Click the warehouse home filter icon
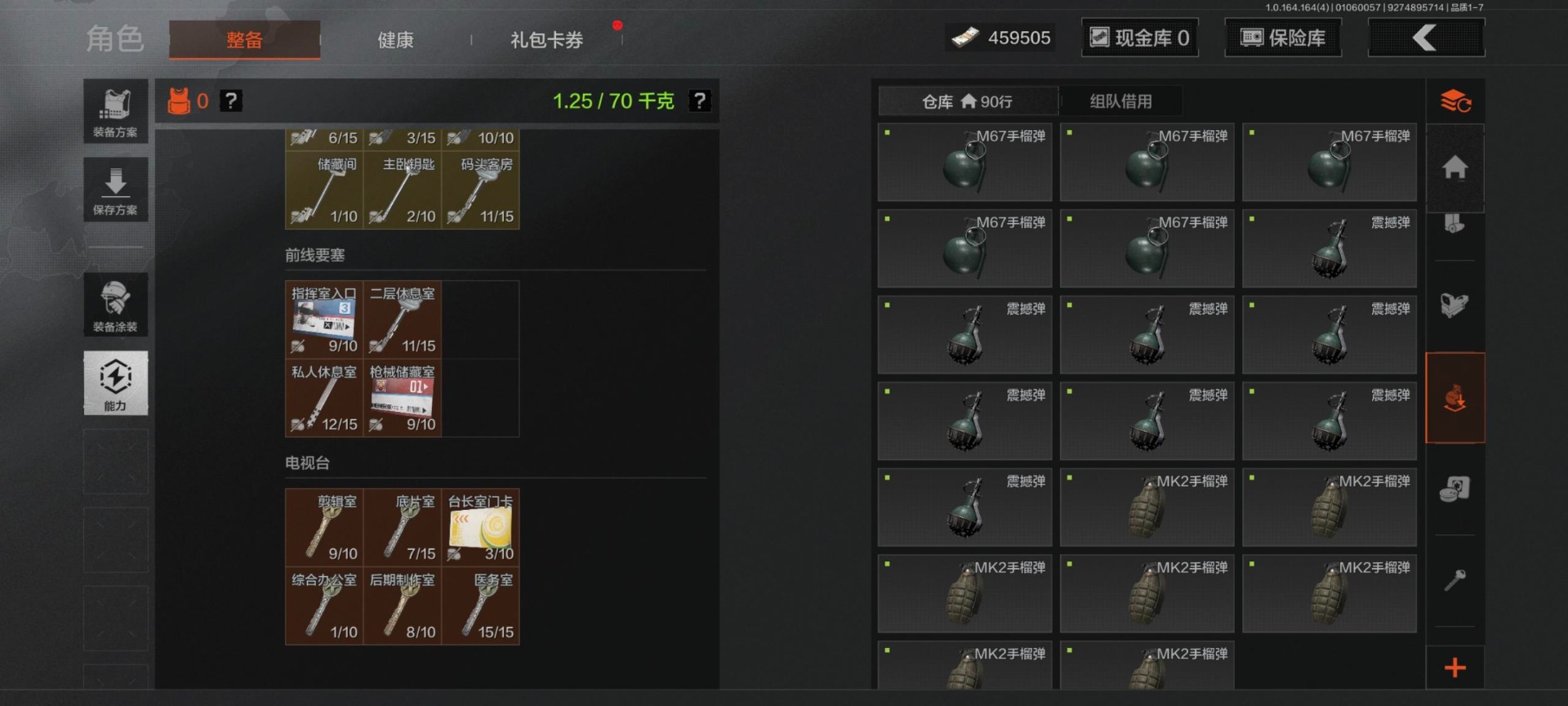Image resolution: width=1568 pixels, height=706 pixels. coord(1454,167)
